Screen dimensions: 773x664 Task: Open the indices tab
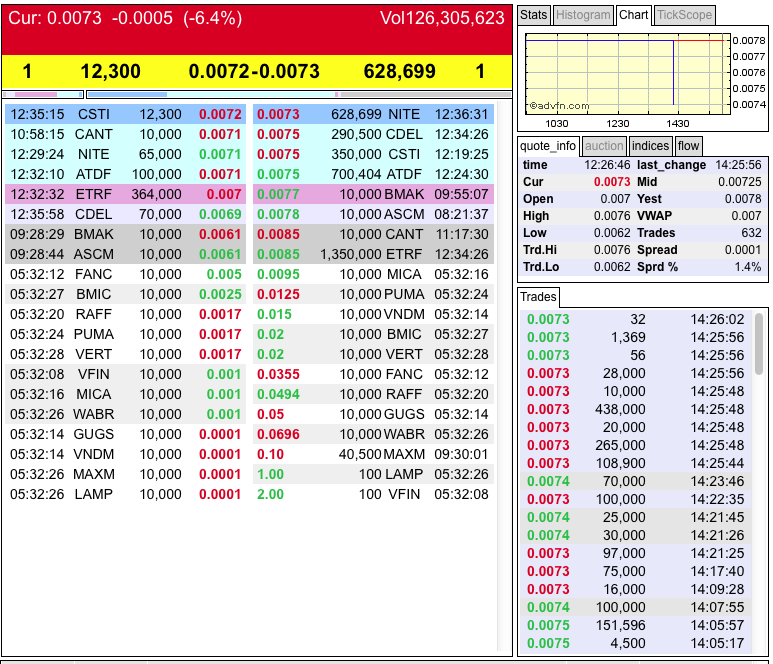click(650, 146)
